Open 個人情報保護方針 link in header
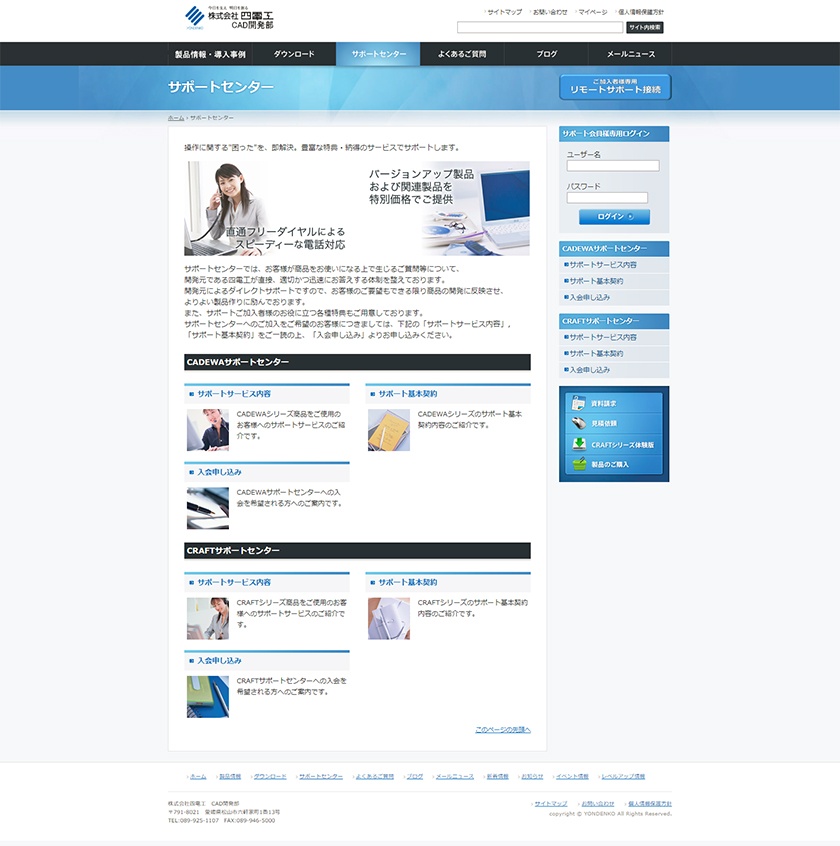The image size is (840, 846). (x=640, y=12)
